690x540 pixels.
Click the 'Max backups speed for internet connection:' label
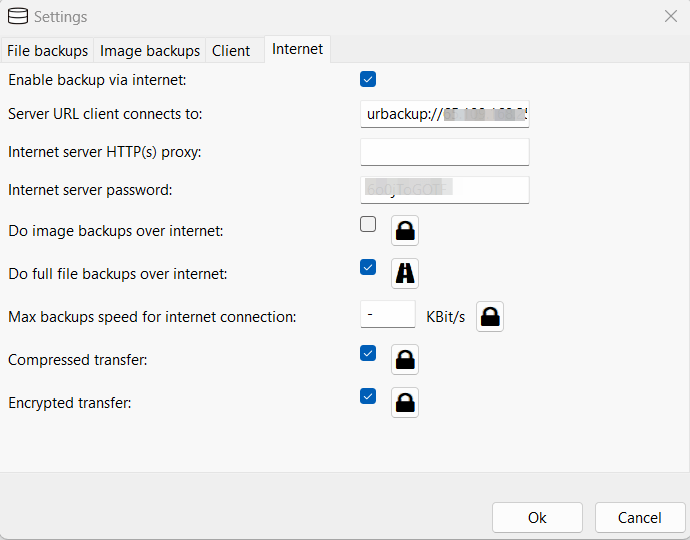(152, 317)
